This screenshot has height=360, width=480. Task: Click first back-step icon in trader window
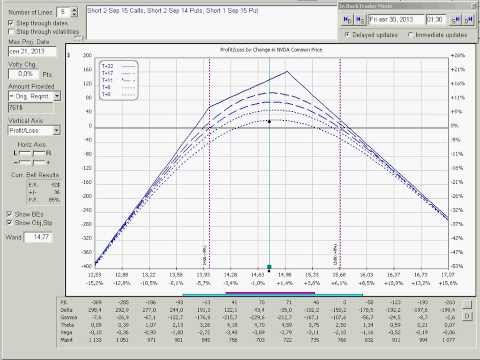(x=347, y=20)
